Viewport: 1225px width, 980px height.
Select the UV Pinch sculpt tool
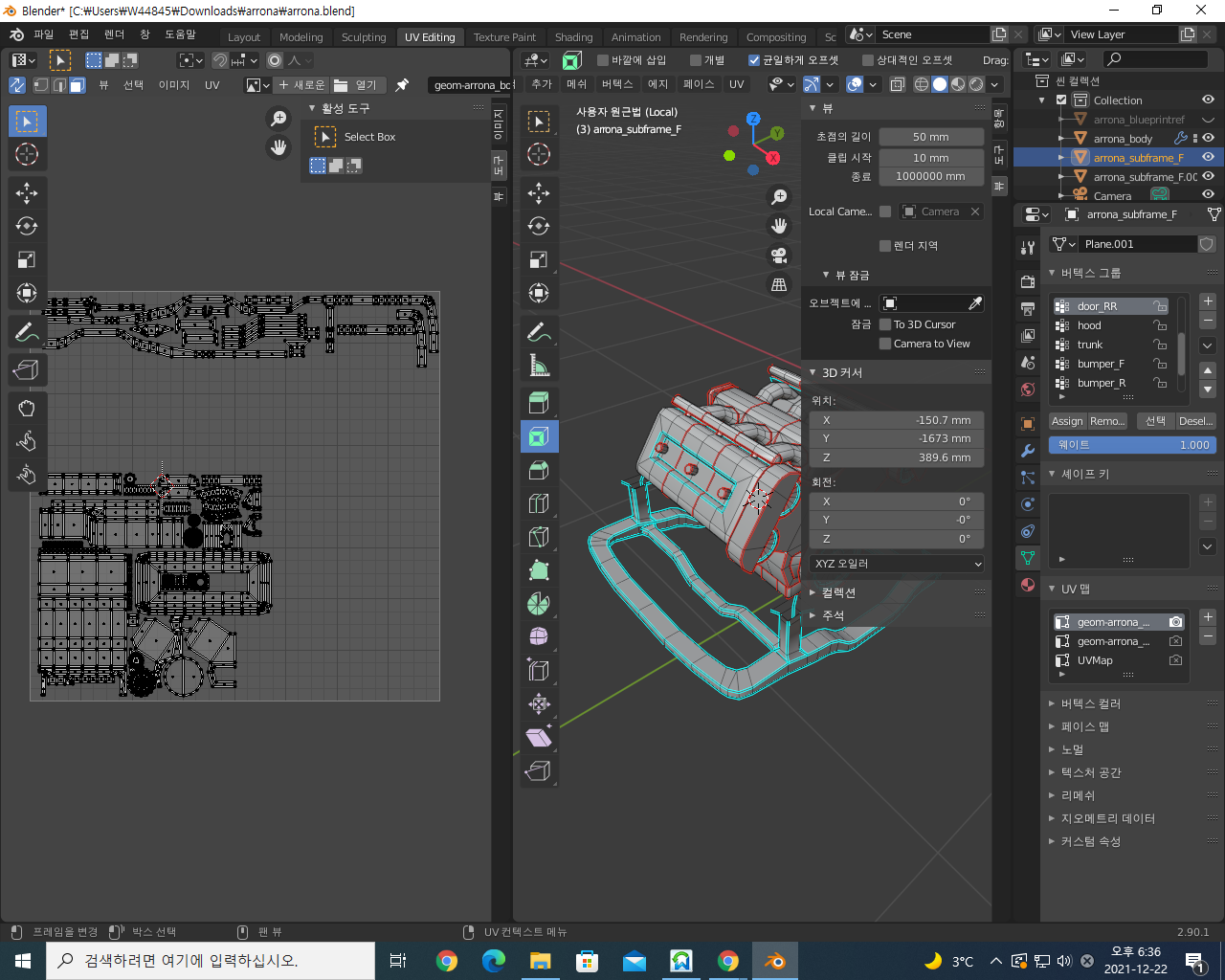click(x=27, y=475)
